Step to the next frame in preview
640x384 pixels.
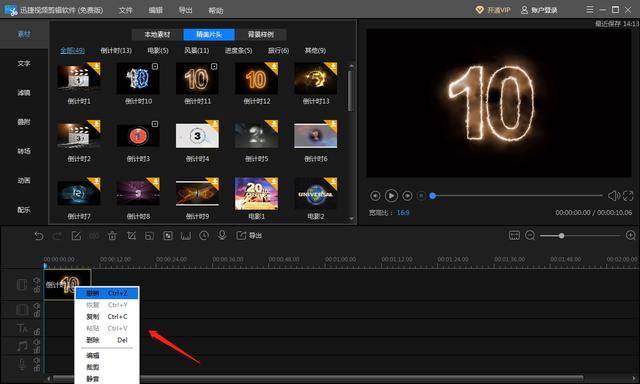[x=407, y=196]
